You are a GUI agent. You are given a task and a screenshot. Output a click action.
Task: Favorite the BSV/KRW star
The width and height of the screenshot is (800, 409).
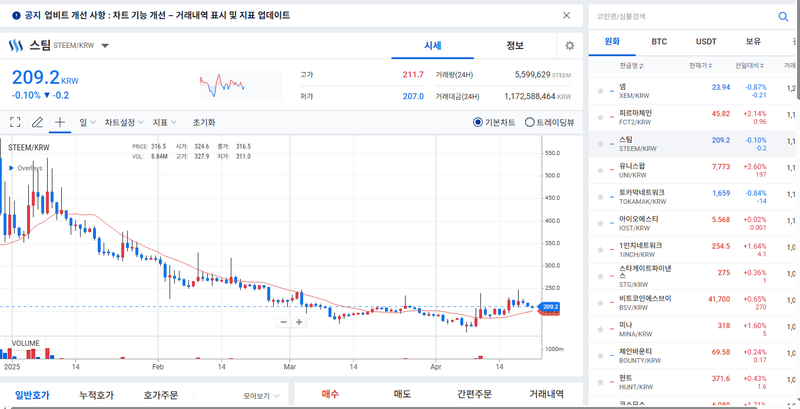tap(601, 303)
